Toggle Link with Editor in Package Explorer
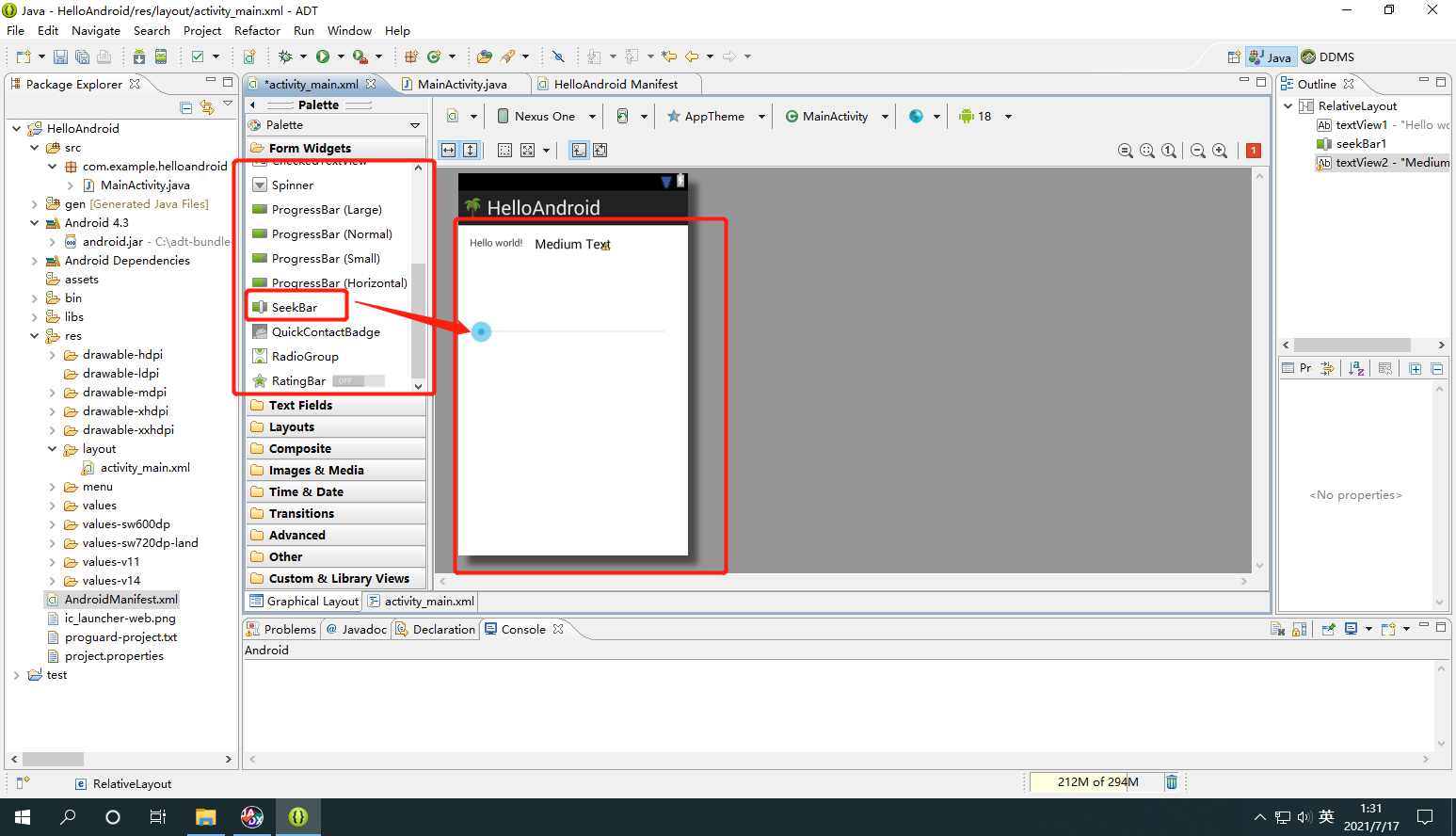Viewport: 1456px width, 836px height. [207, 107]
